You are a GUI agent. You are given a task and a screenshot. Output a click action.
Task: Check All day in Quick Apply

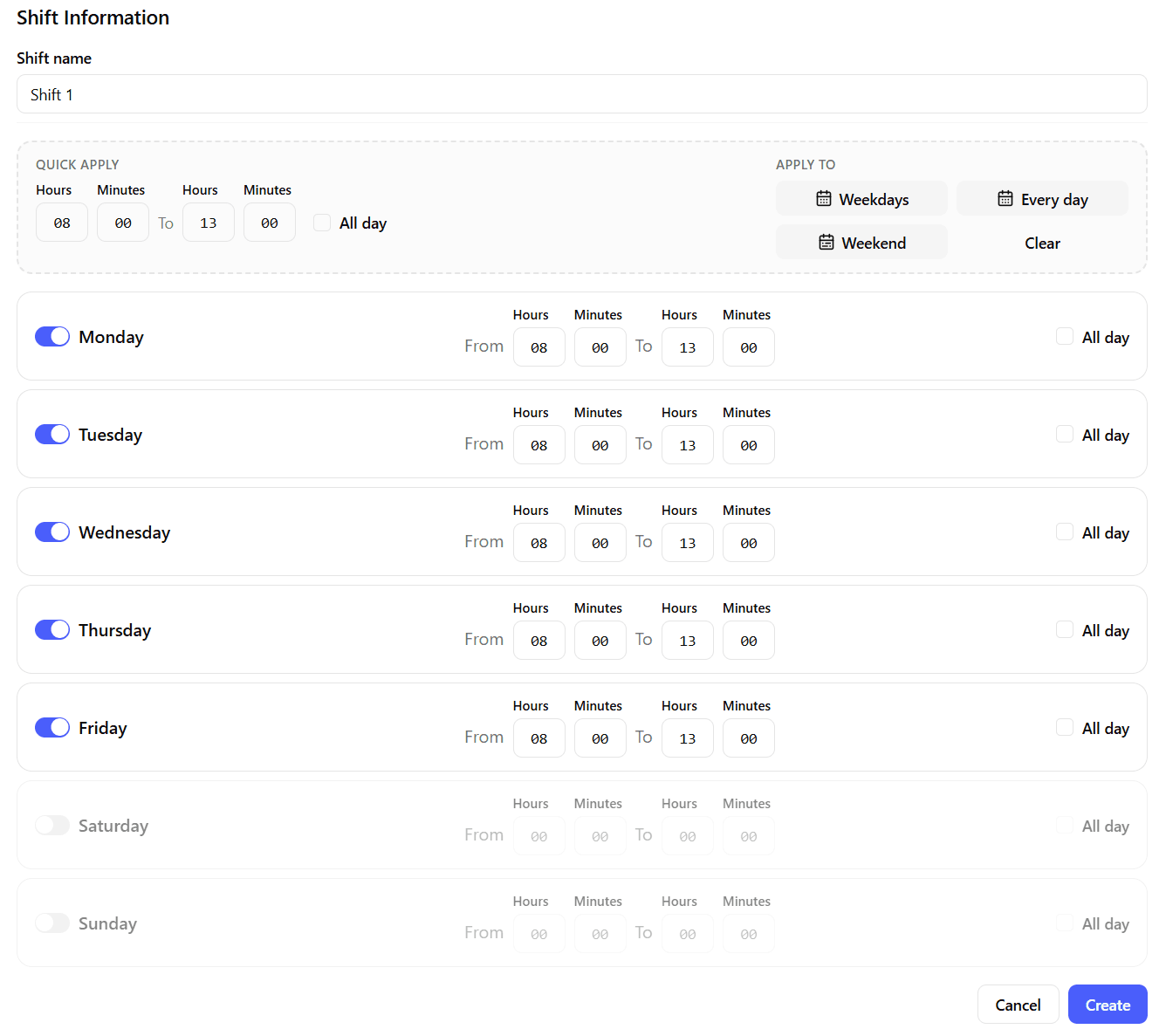pos(322,223)
